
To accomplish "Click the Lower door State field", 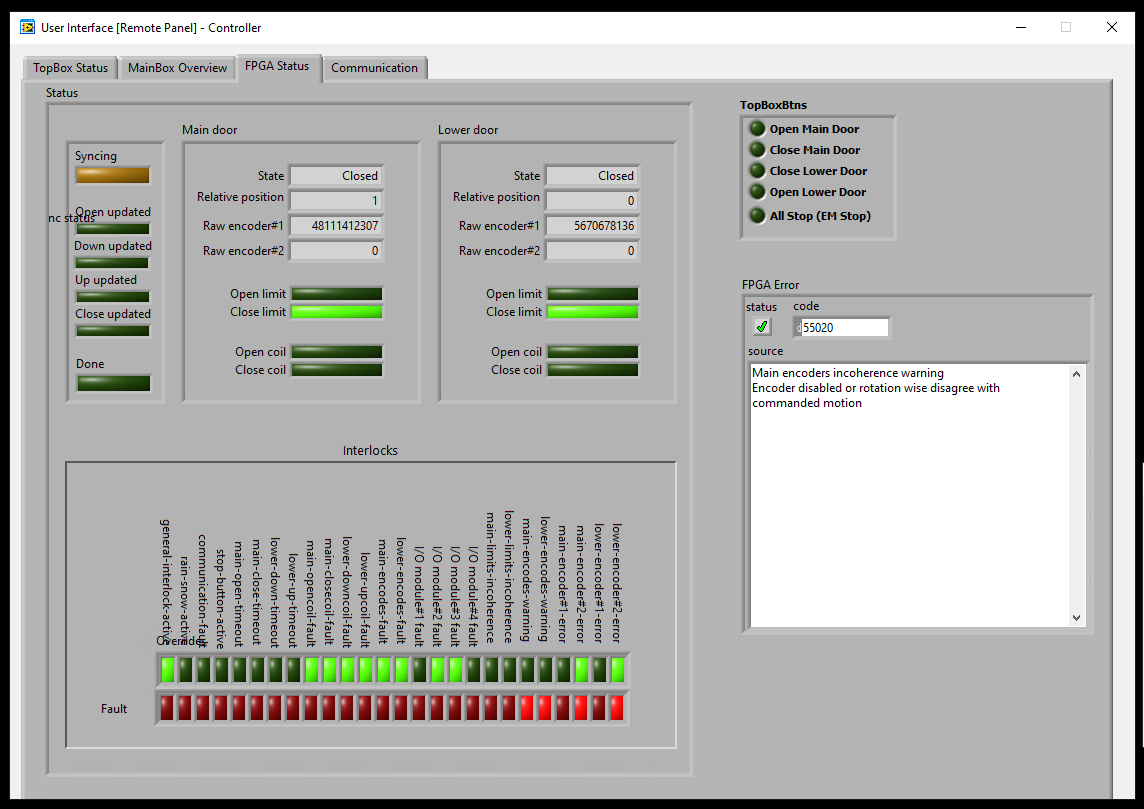I will pos(593,176).
